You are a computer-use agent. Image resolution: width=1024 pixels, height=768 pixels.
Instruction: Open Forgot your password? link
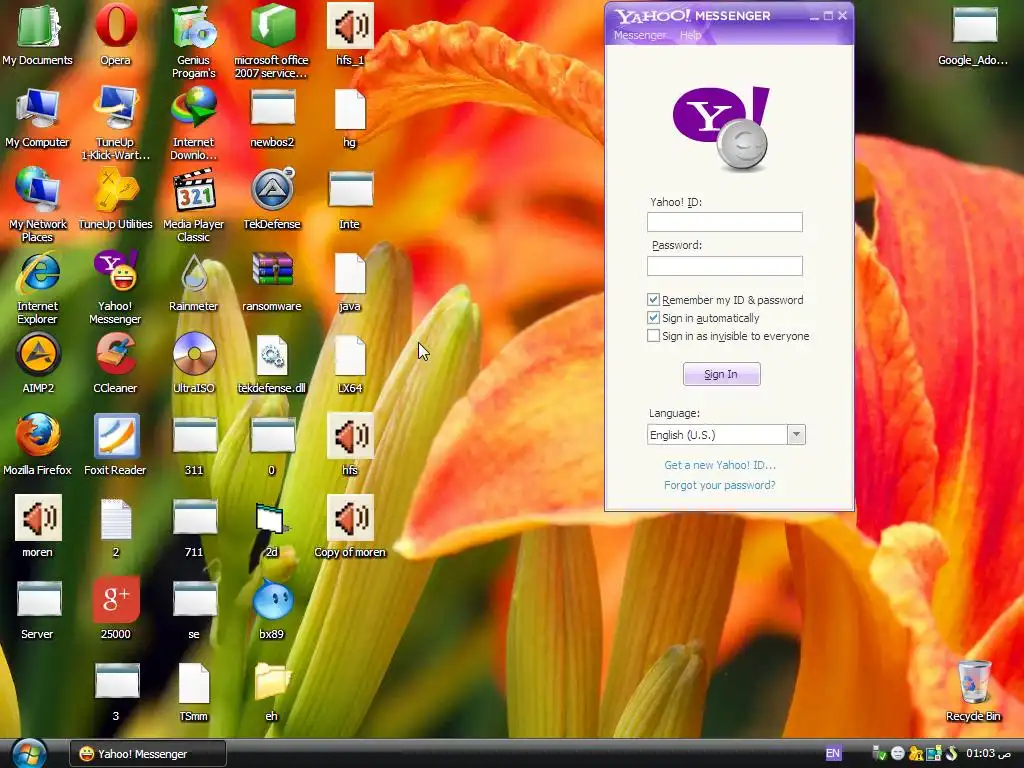pos(720,485)
